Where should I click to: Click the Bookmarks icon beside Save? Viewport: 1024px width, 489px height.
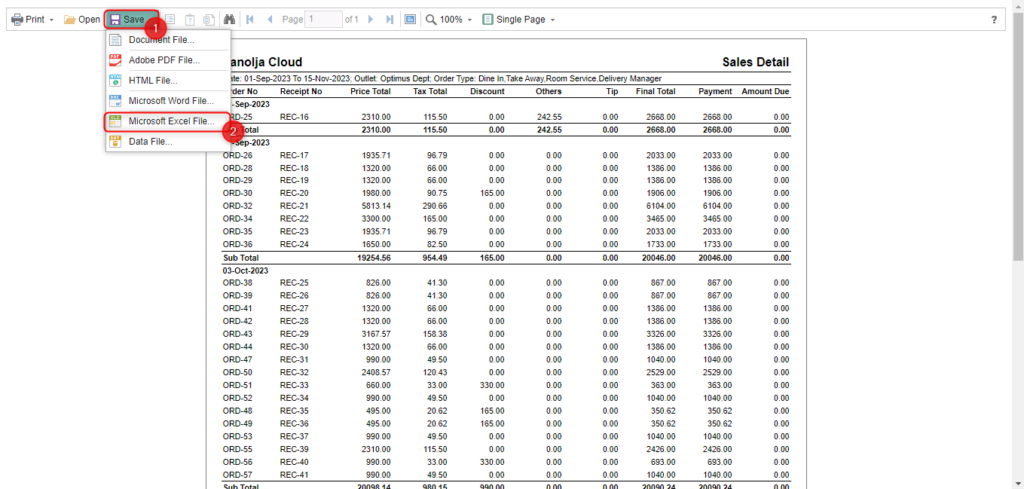pyautogui.click(x=170, y=20)
